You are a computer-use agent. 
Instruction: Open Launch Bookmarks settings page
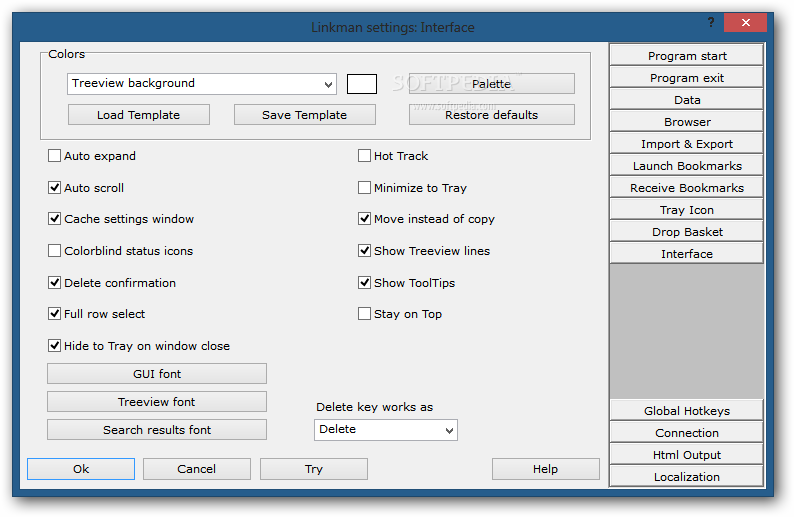[686, 166]
